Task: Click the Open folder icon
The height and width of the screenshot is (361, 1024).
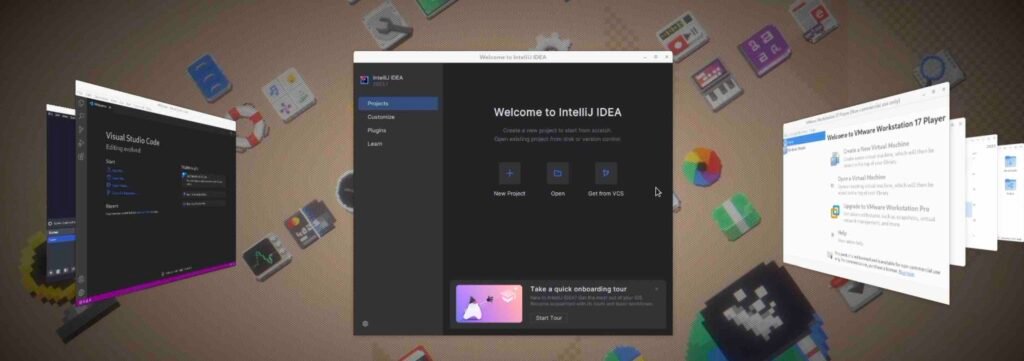Action: (558, 173)
